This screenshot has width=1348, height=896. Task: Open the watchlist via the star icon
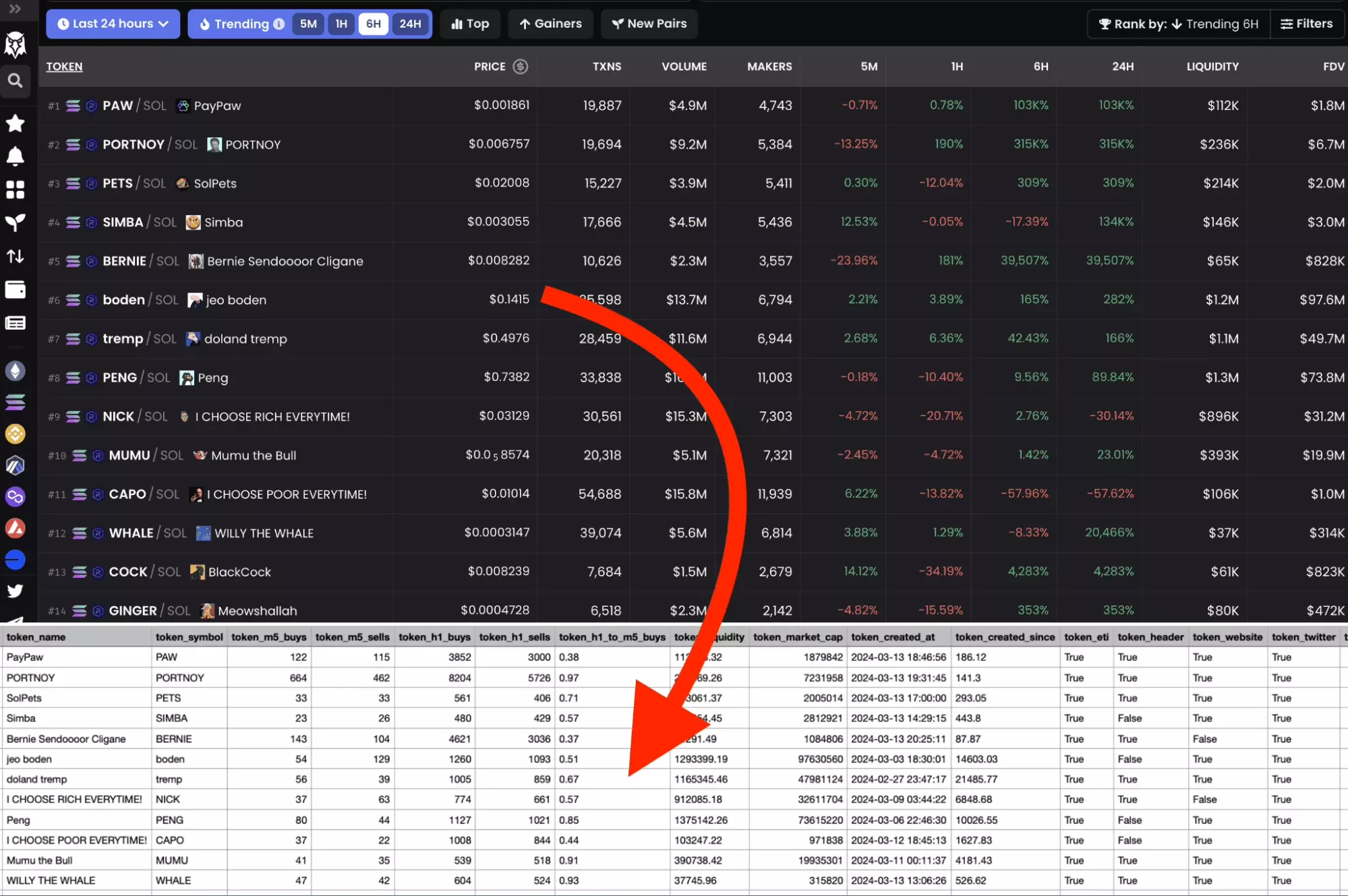16,123
